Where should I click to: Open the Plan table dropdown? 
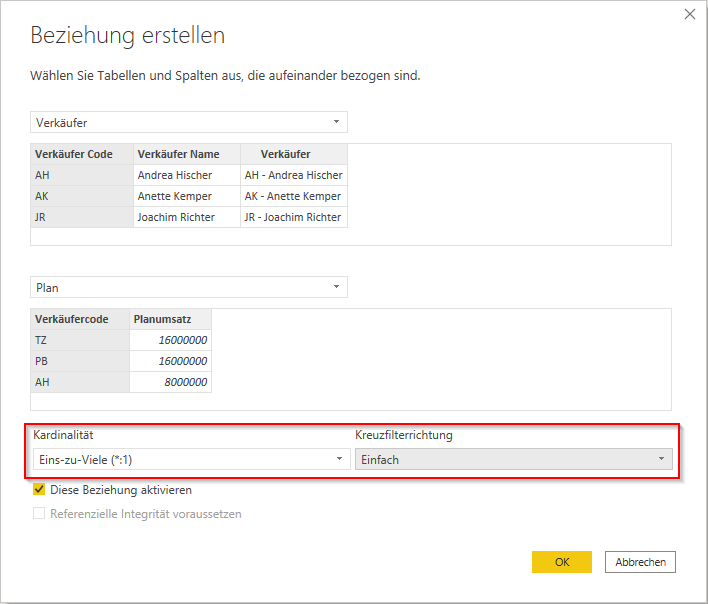pos(189,287)
